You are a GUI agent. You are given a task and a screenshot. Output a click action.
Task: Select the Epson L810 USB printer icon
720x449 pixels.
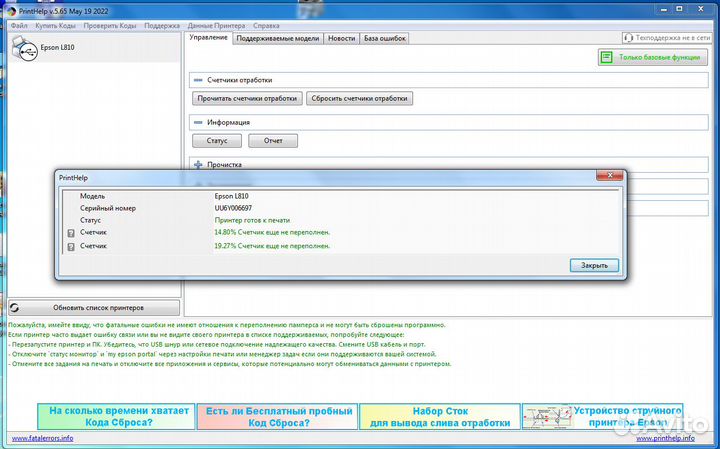pos(24,48)
